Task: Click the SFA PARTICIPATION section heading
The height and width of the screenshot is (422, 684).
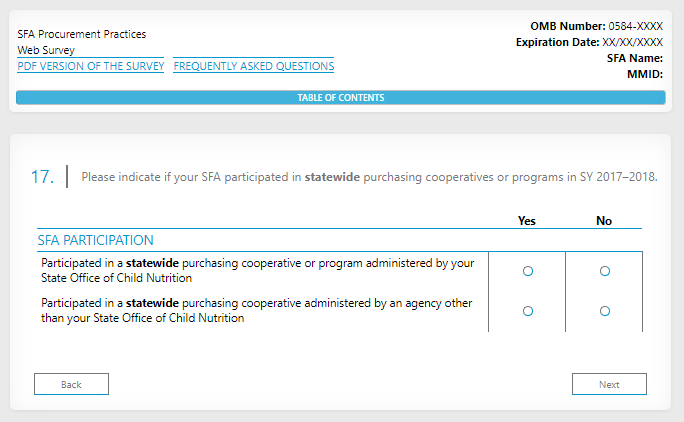Action: (x=96, y=240)
